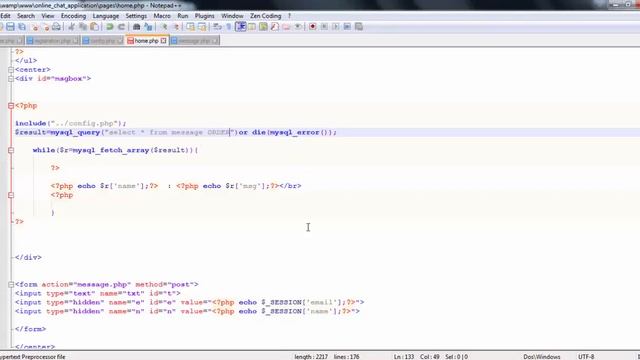Switch to the registration.php tab

click(53, 41)
